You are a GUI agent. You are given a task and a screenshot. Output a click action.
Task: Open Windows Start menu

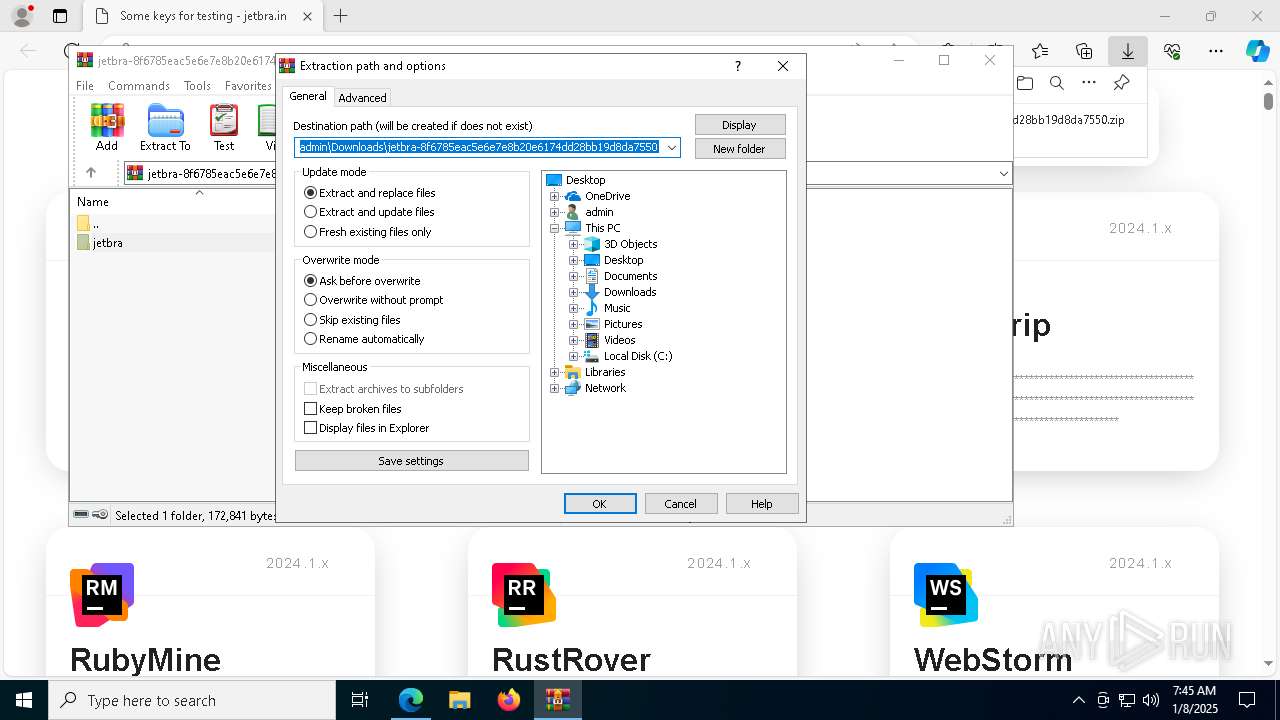(24, 700)
